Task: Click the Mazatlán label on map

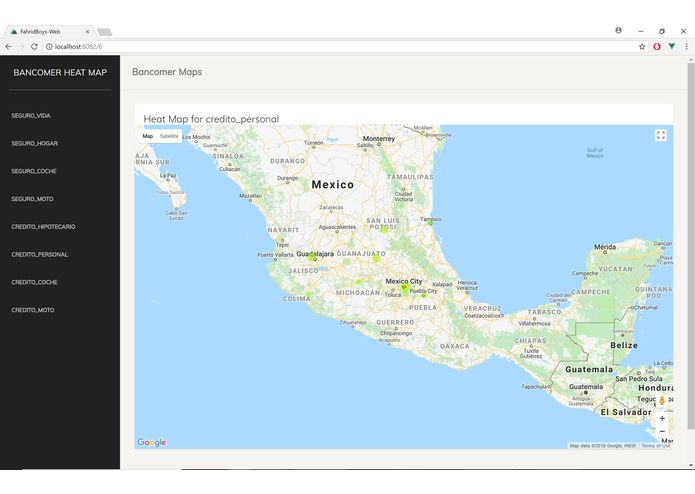Action: click(250, 195)
